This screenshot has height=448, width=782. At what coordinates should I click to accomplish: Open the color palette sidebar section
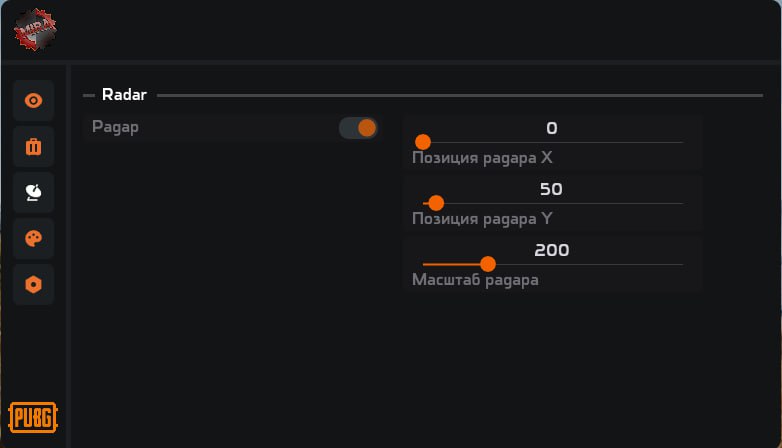[x=33, y=238]
